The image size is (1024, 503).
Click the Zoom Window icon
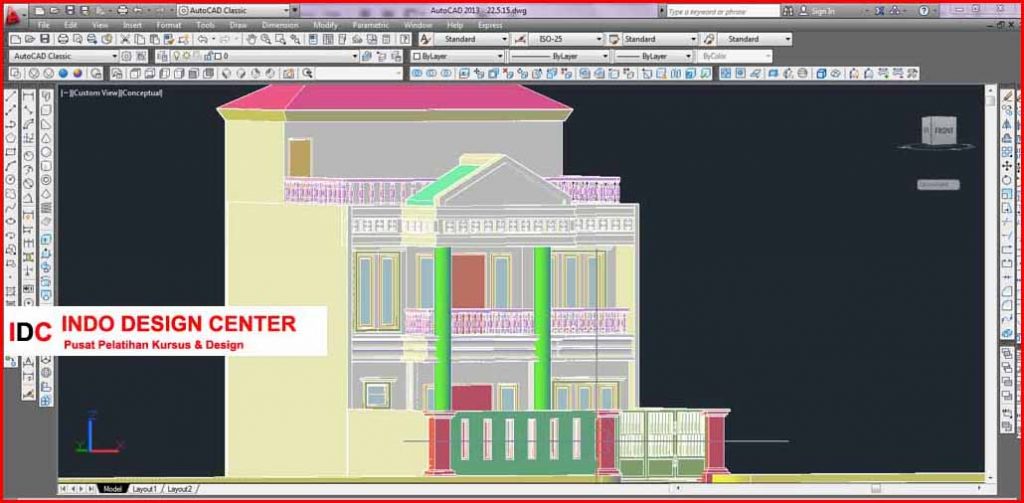[280, 39]
